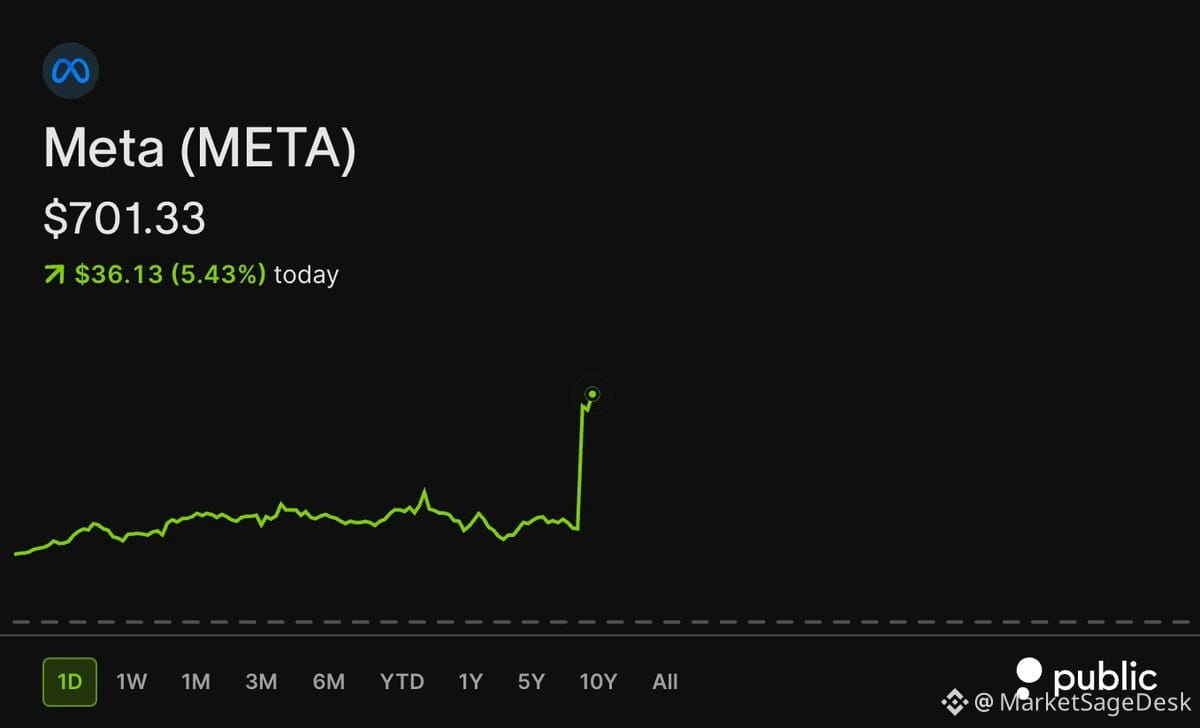Image resolution: width=1200 pixels, height=728 pixels.
Task: Select the YTD range option
Action: [x=402, y=682]
